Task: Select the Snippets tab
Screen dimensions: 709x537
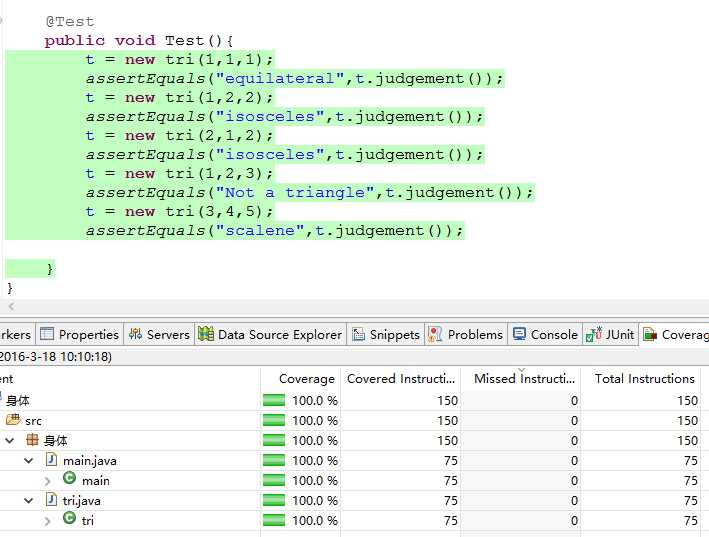Action: [x=386, y=334]
